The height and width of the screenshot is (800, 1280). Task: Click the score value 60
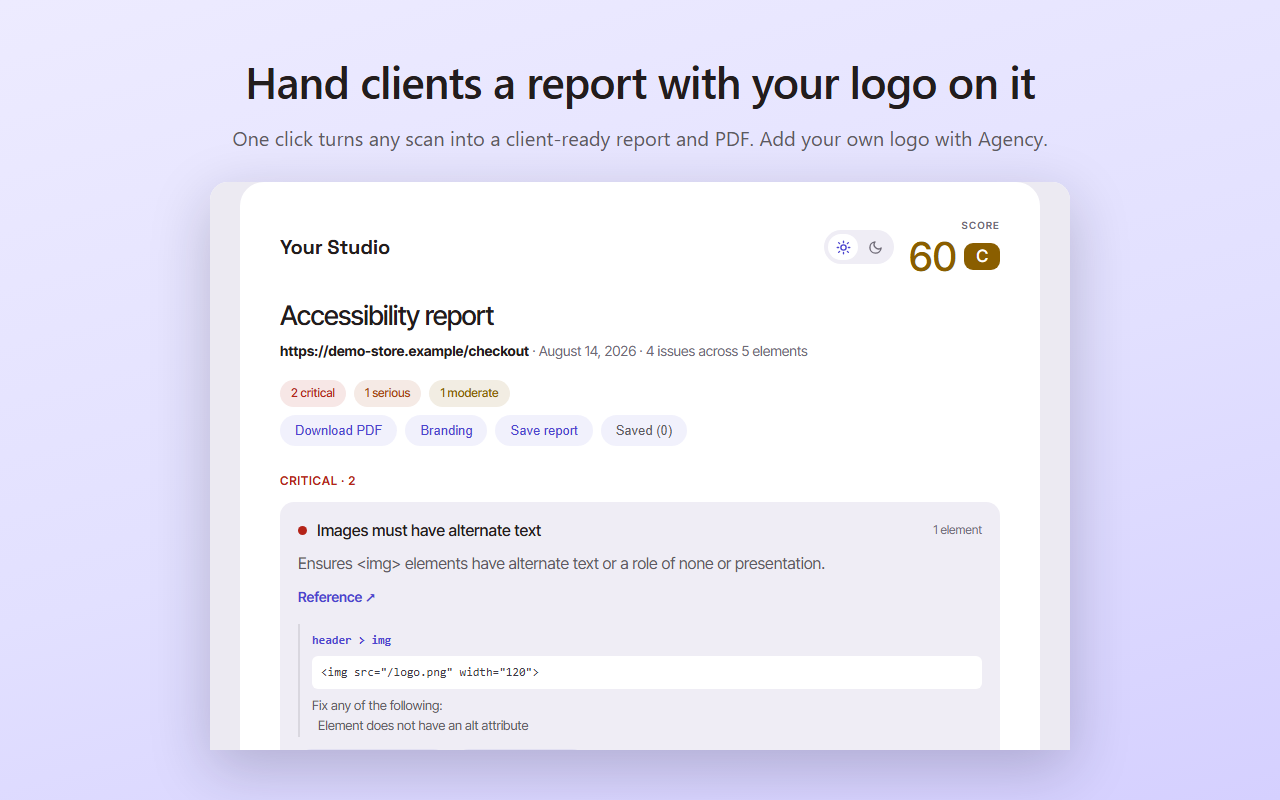pyautogui.click(x=932, y=257)
